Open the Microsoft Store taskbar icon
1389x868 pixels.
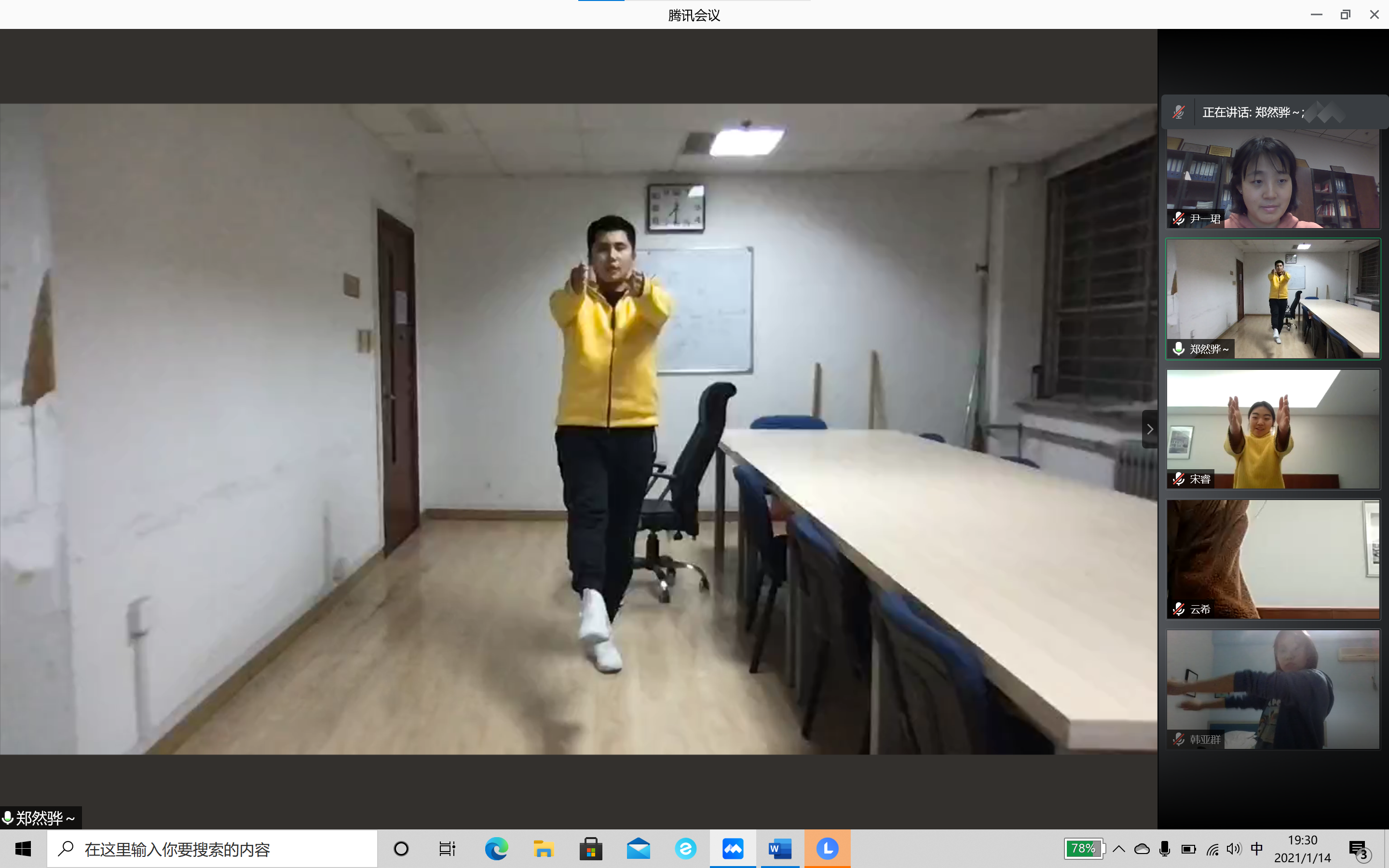coord(591,849)
